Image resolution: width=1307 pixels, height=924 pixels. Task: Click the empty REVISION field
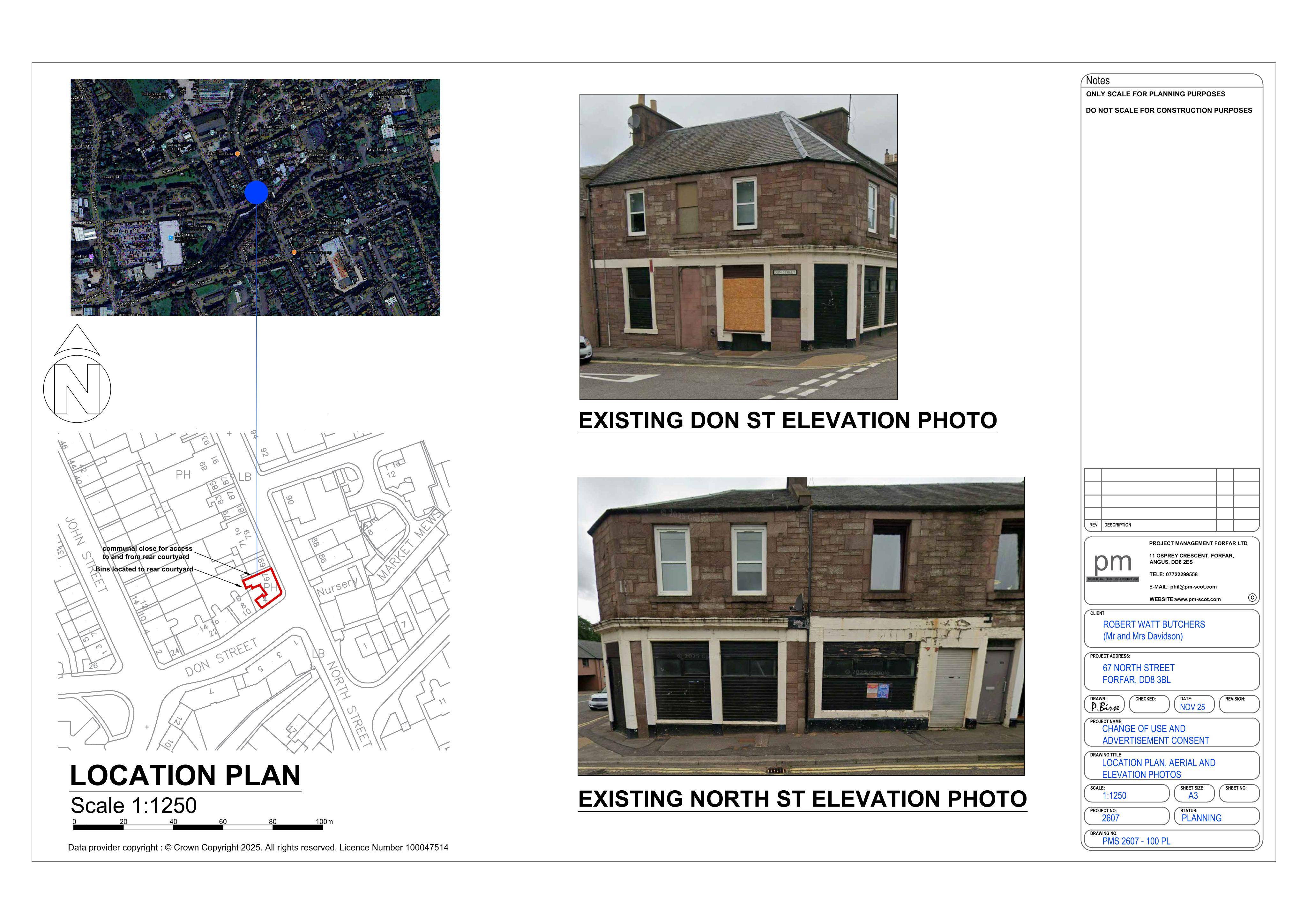1239,704
